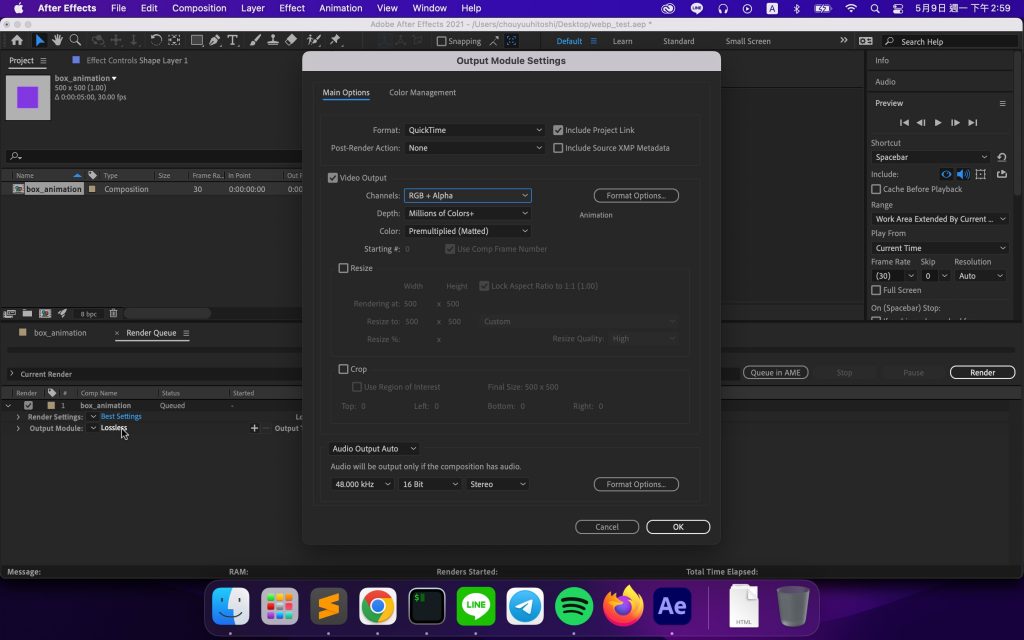Screen dimensions: 1024x640
Task: Open the Channels dropdown showing RGB + Alpha
Action: (x=467, y=196)
